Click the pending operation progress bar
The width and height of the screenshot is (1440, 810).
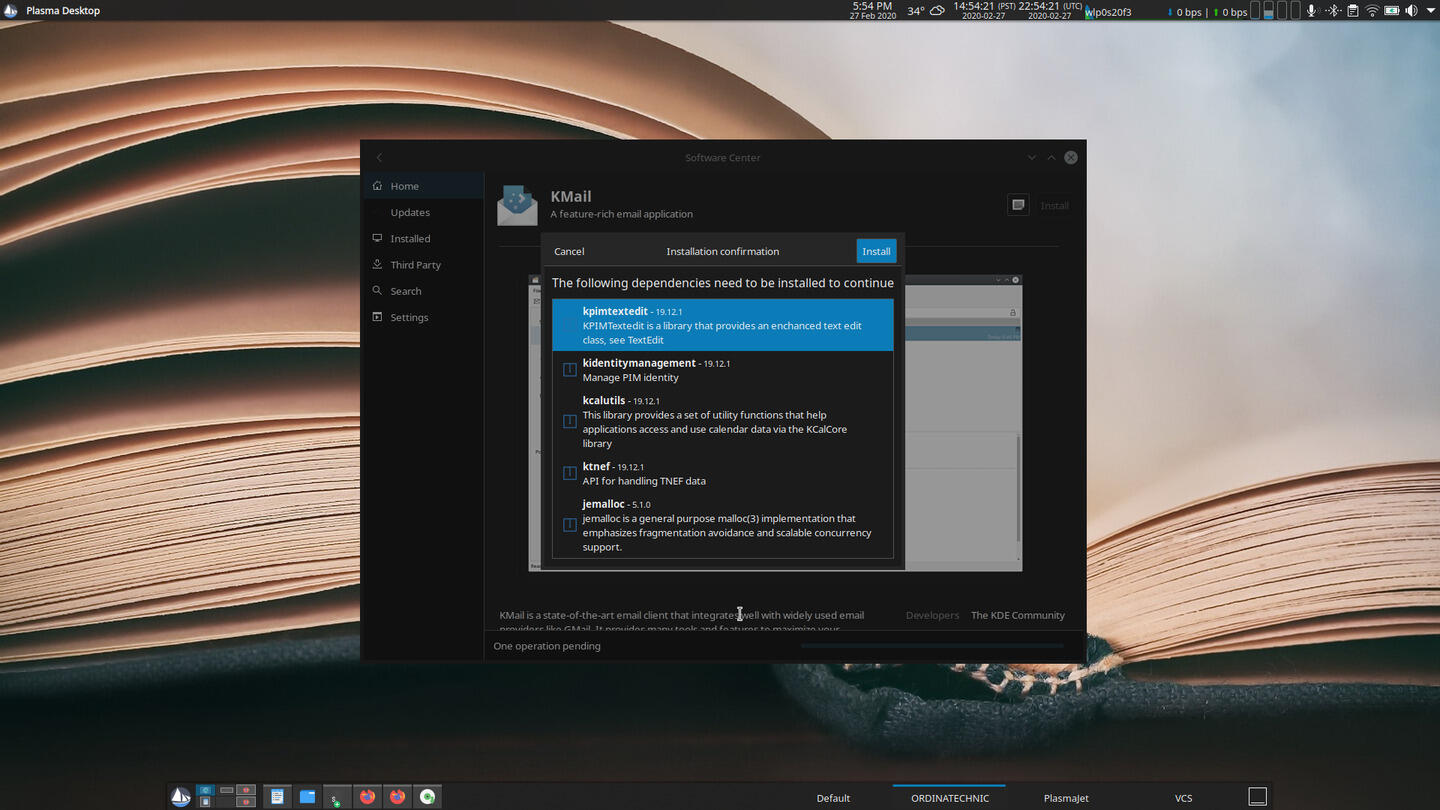pyautogui.click(x=932, y=646)
